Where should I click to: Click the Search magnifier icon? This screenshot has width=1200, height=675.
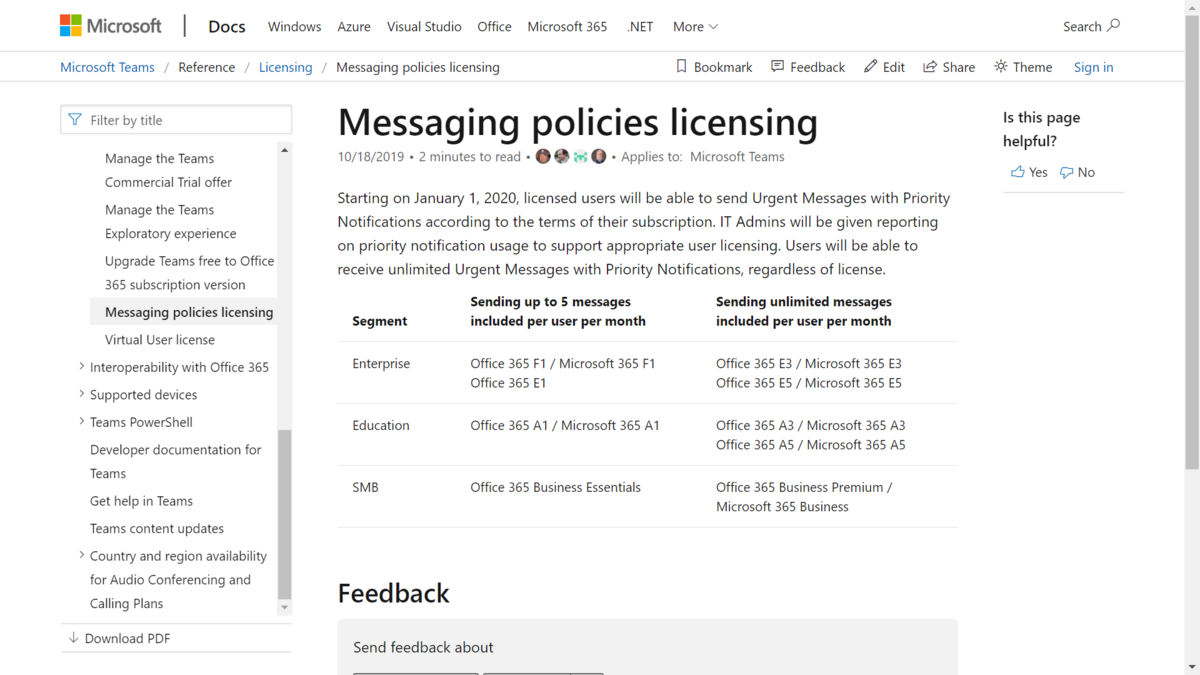(1114, 25)
